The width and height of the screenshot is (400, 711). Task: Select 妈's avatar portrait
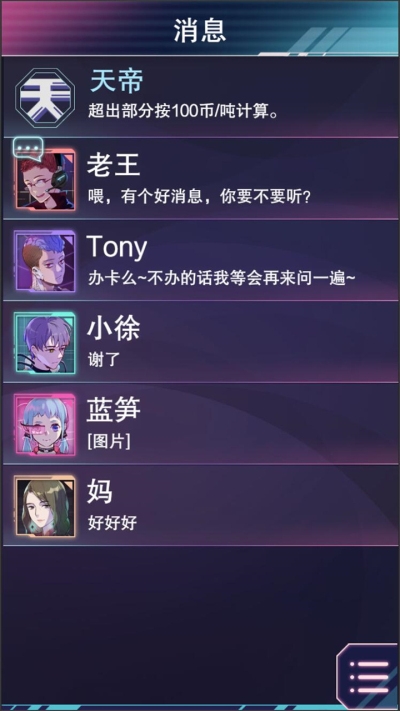coord(44,506)
